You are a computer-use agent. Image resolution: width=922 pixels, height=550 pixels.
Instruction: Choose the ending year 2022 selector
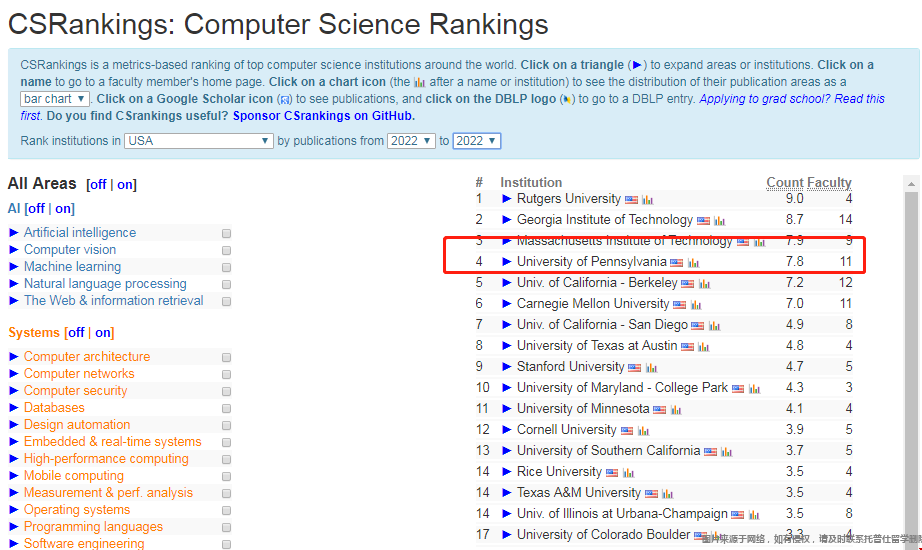(x=476, y=141)
